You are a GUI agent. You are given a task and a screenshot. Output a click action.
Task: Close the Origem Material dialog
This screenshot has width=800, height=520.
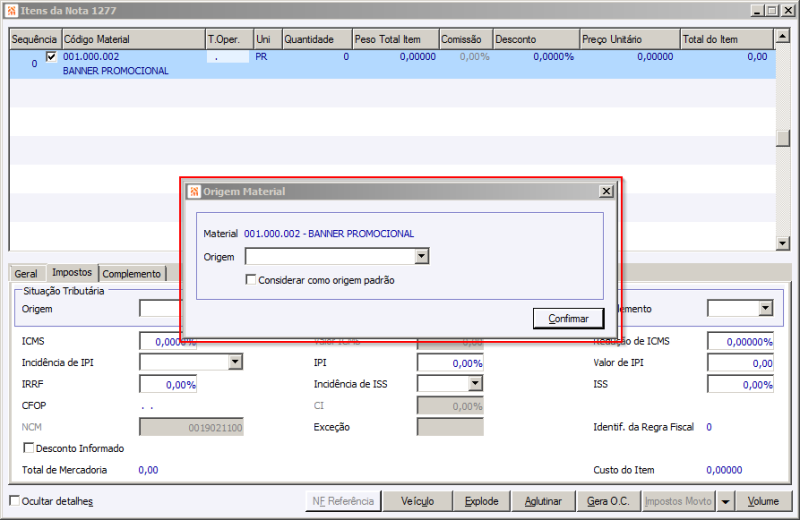coord(606,191)
